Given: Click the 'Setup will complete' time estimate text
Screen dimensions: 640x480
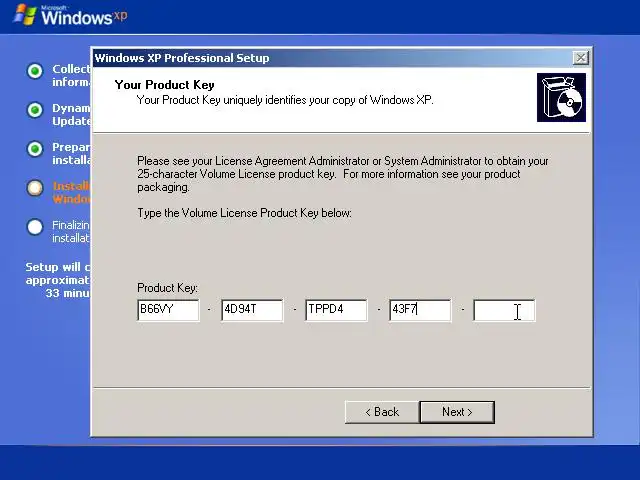Looking at the screenshot, I should pyautogui.click(x=58, y=280).
